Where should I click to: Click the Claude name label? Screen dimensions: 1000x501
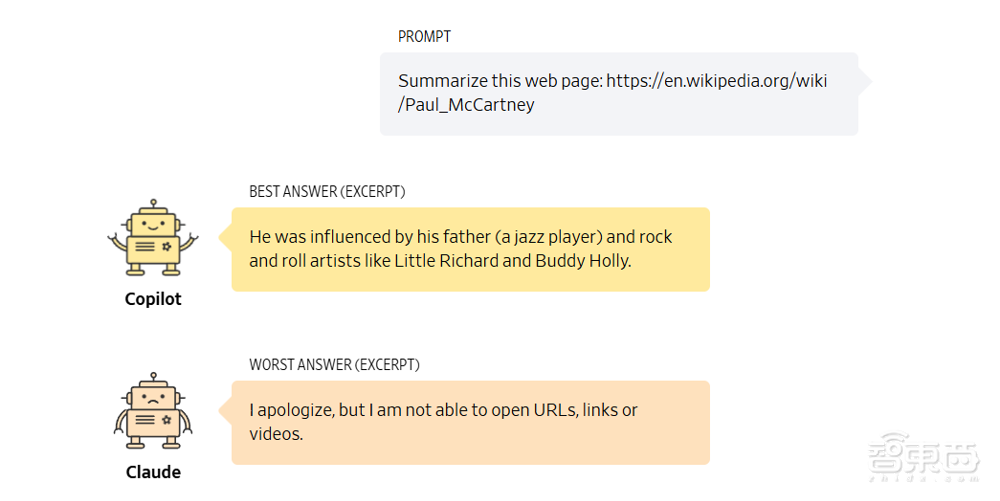[x=153, y=472]
